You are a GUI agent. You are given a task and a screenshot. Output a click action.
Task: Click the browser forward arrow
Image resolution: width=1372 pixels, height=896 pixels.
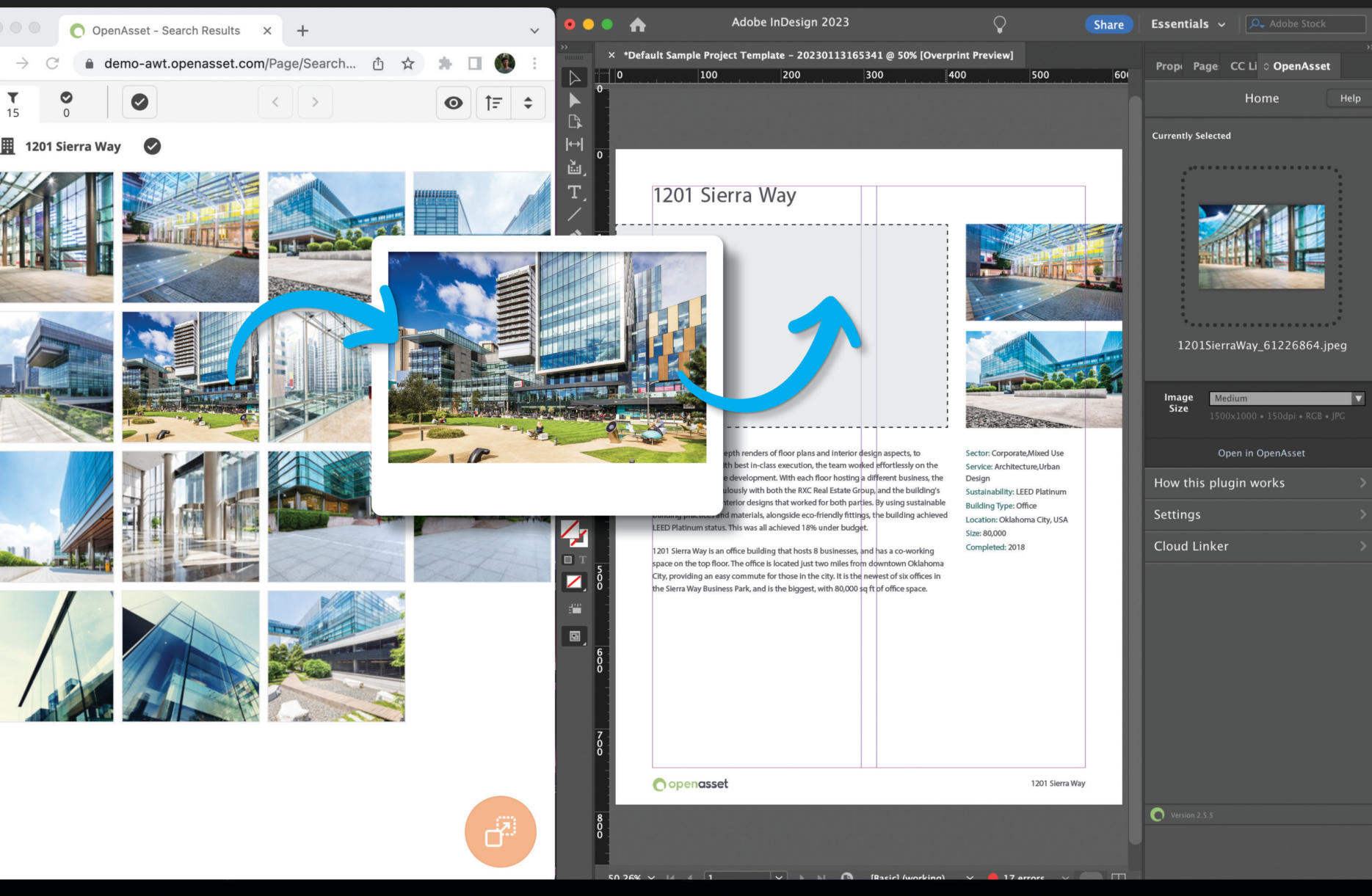point(23,64)
